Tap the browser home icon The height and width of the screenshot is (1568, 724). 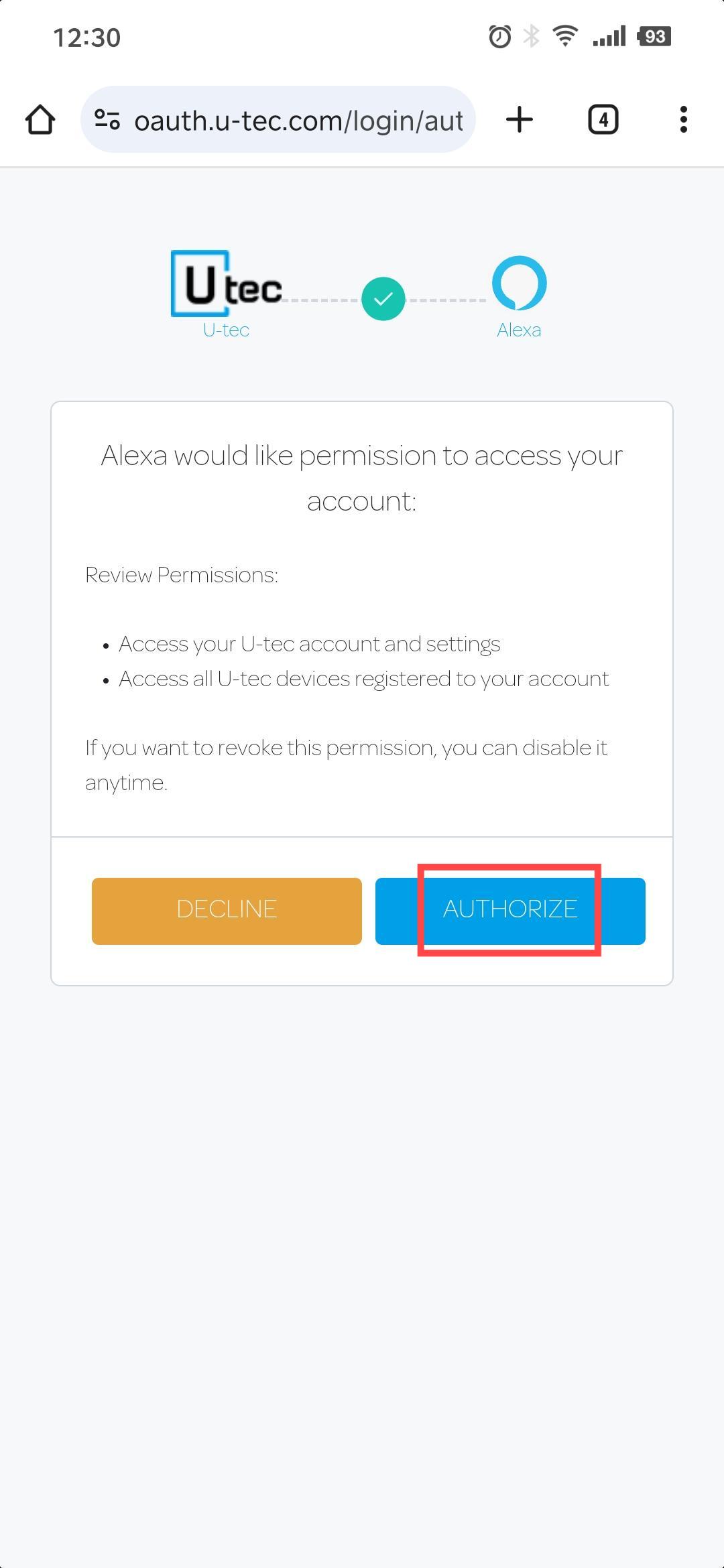click(x=40, y=120)
